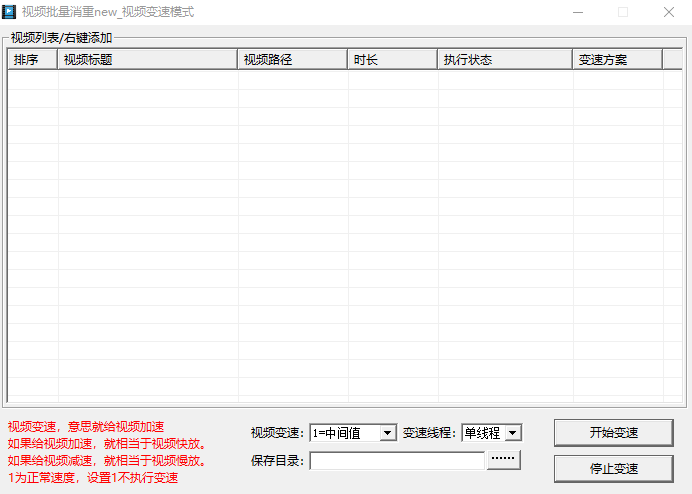Click red text 如果给视频减速，就相当于视频慢放
The height and width of the screenshot is (494, 692).
[x=107, y=460]
